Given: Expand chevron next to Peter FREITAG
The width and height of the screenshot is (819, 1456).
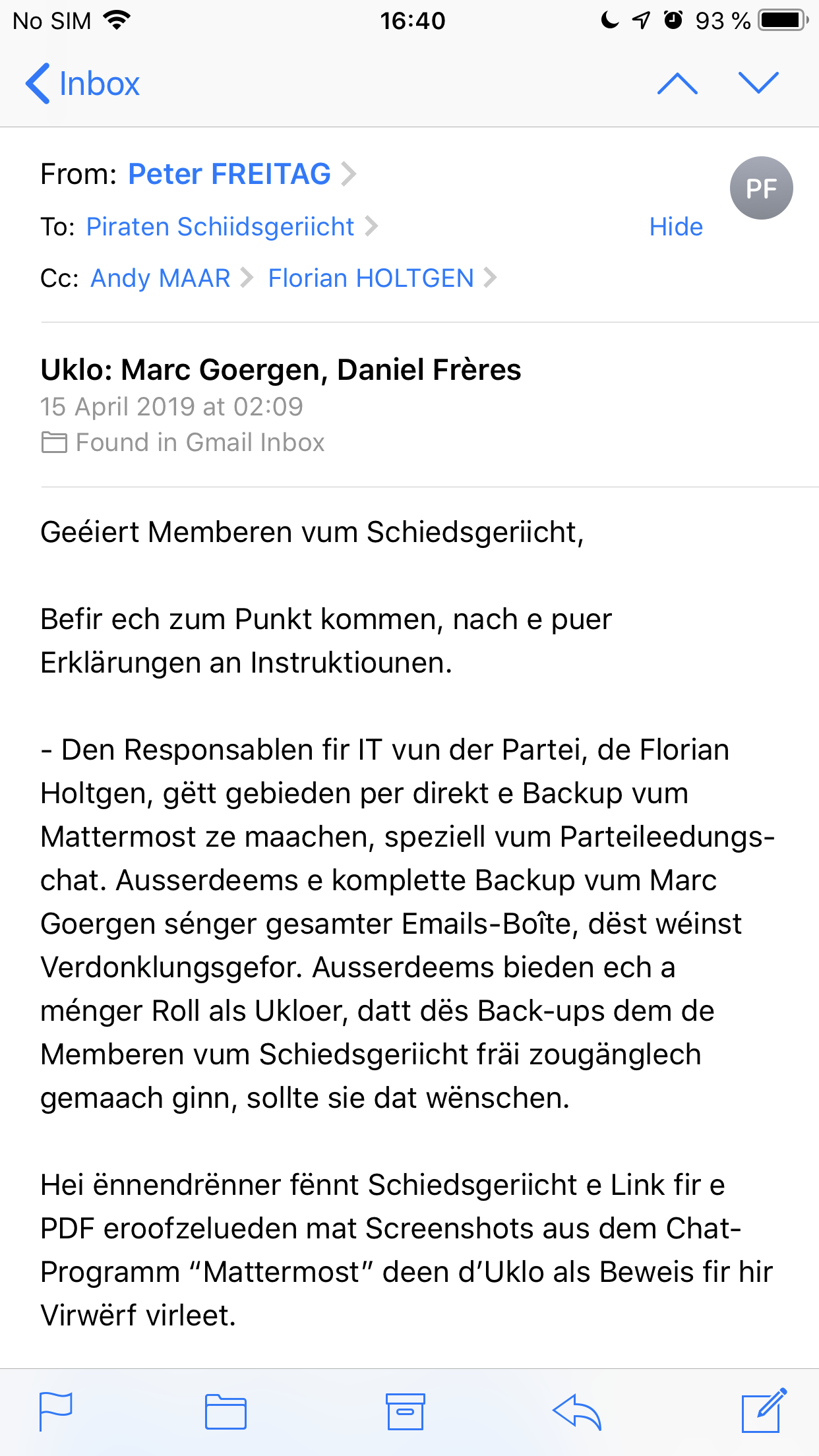Looking at the screenshot, I should click(349, 174).
